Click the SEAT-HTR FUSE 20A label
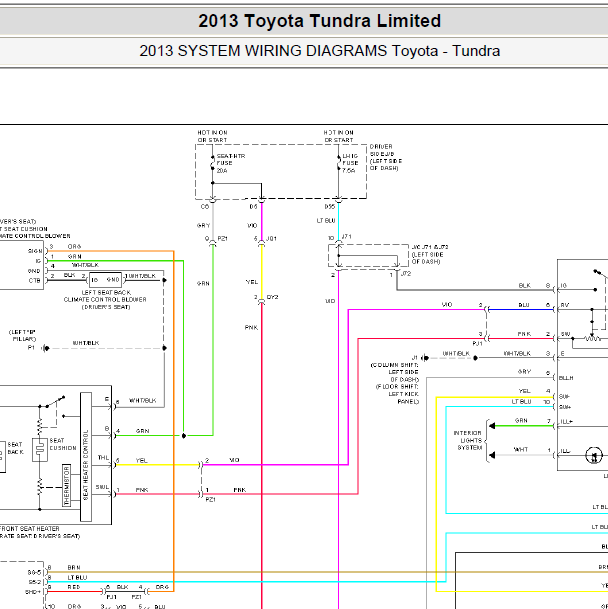Viewport: 608px width, 609px height. 231,163
